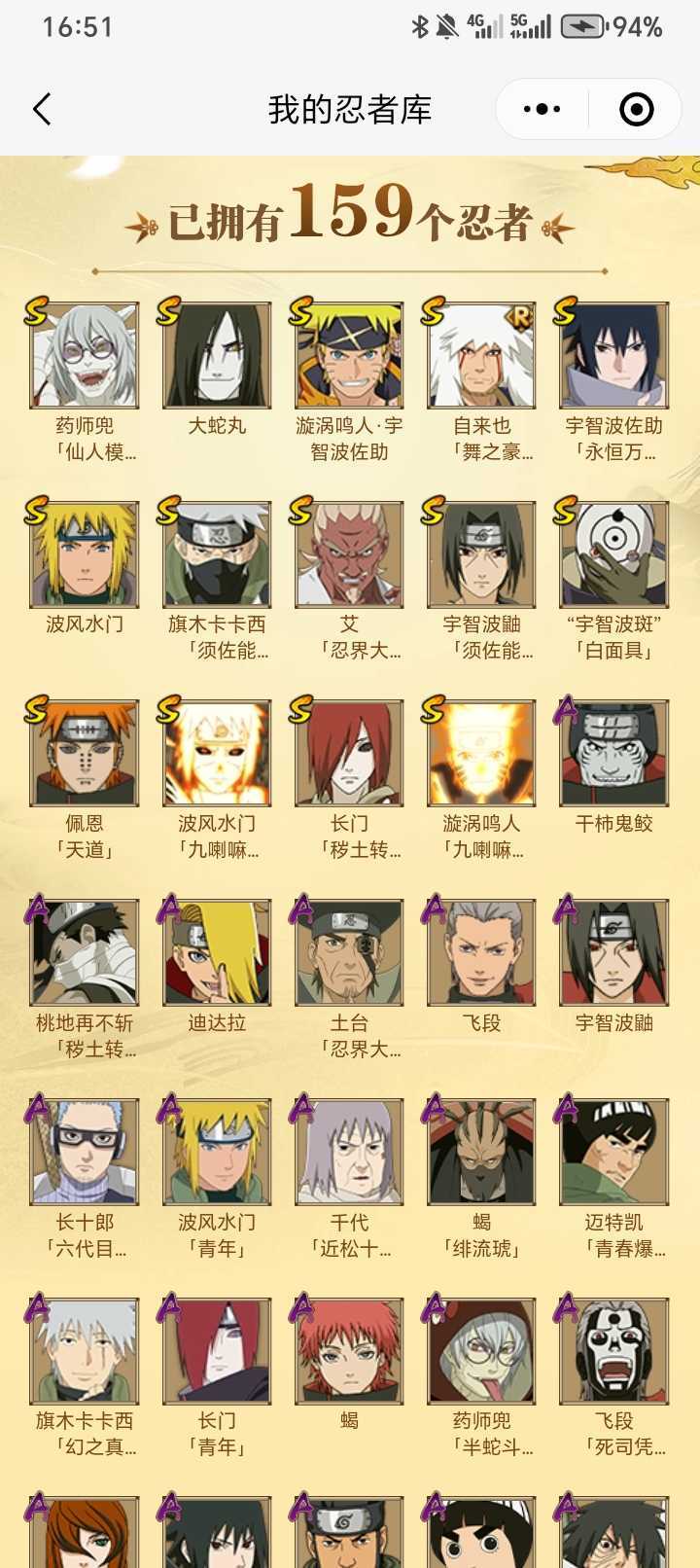Tap the 宇智波佐助 永恒万花筒 portrait

click(x=613, y=355)
